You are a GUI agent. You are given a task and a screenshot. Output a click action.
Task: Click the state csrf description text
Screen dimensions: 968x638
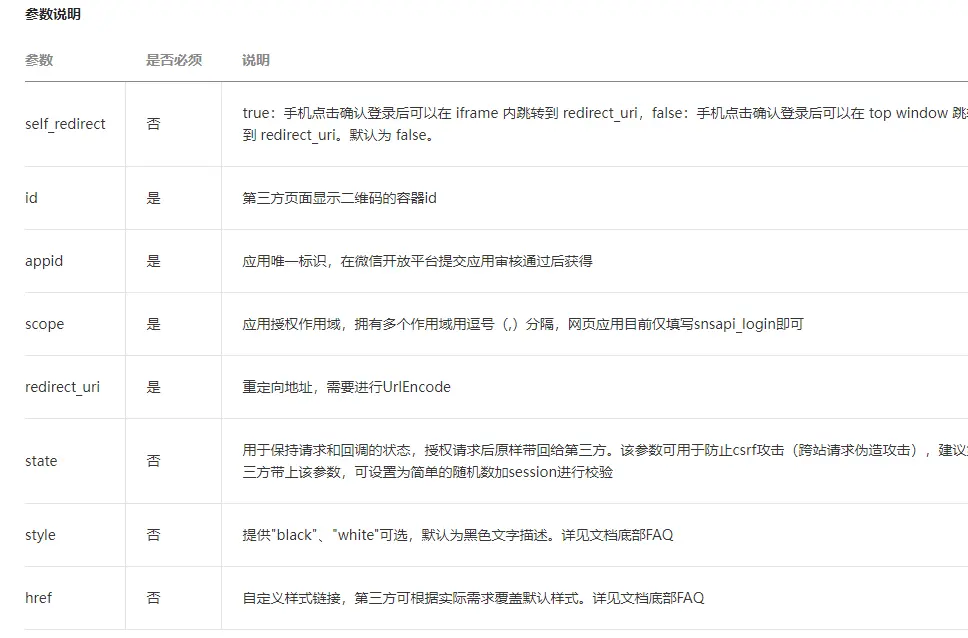[605, 461]
